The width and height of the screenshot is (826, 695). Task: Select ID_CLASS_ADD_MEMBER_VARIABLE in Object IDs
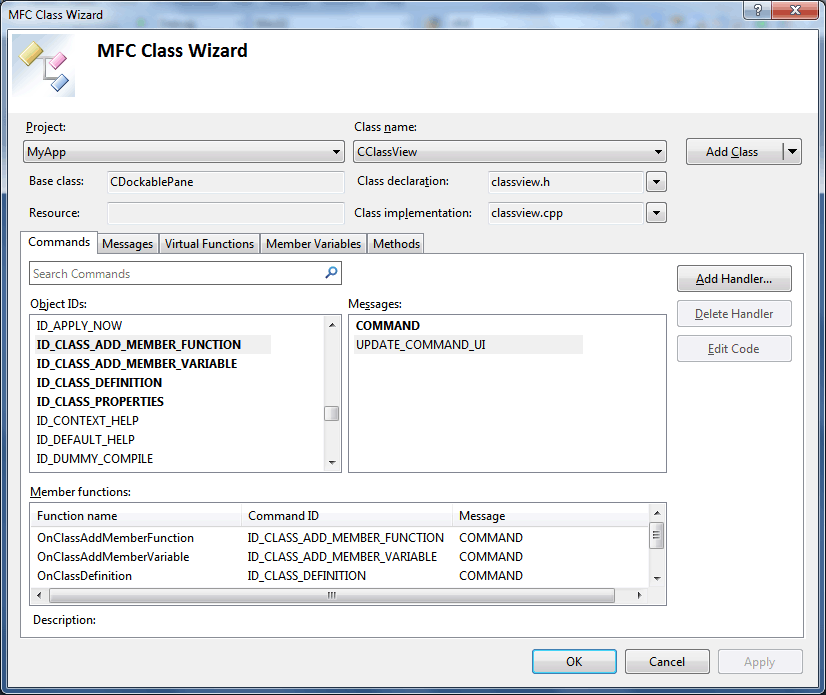click(136, 364)
